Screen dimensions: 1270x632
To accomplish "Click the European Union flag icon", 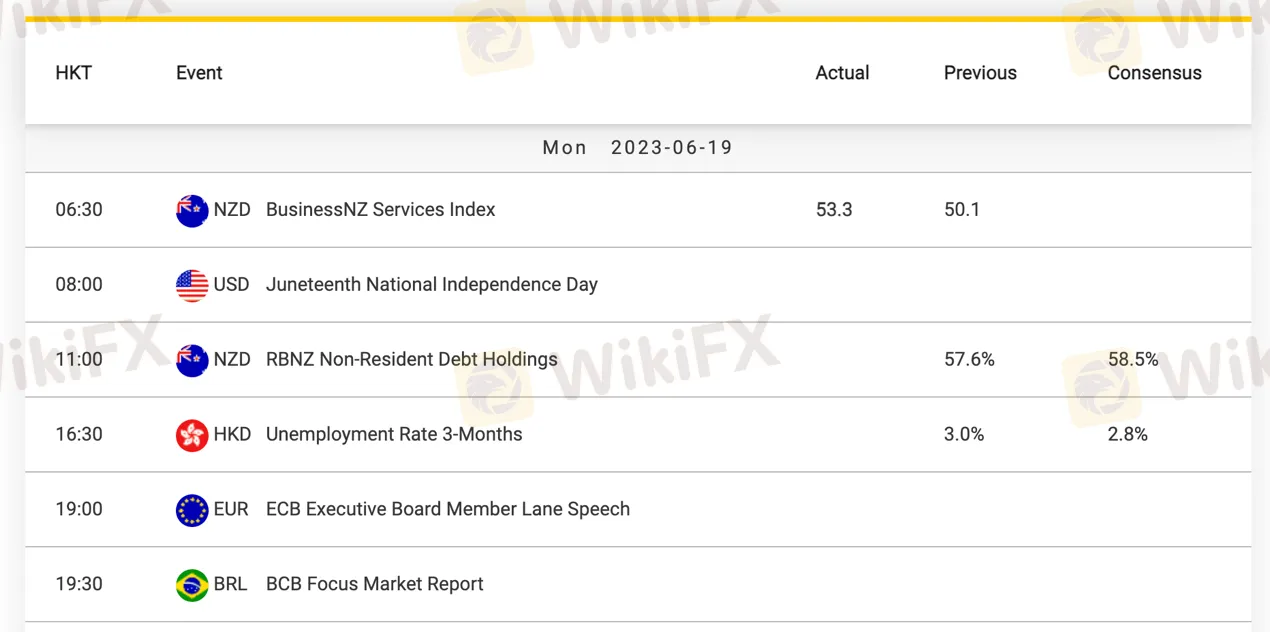I will 192,510.
